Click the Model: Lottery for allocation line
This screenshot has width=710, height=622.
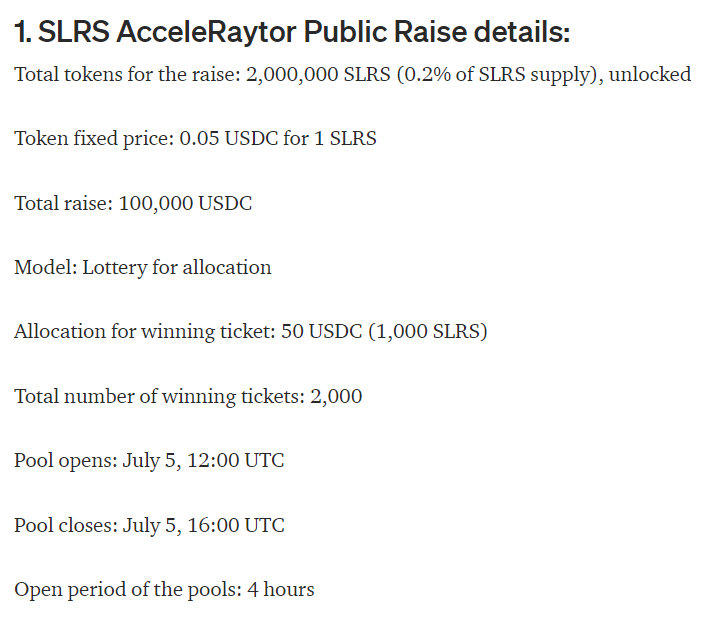[143, 268]
